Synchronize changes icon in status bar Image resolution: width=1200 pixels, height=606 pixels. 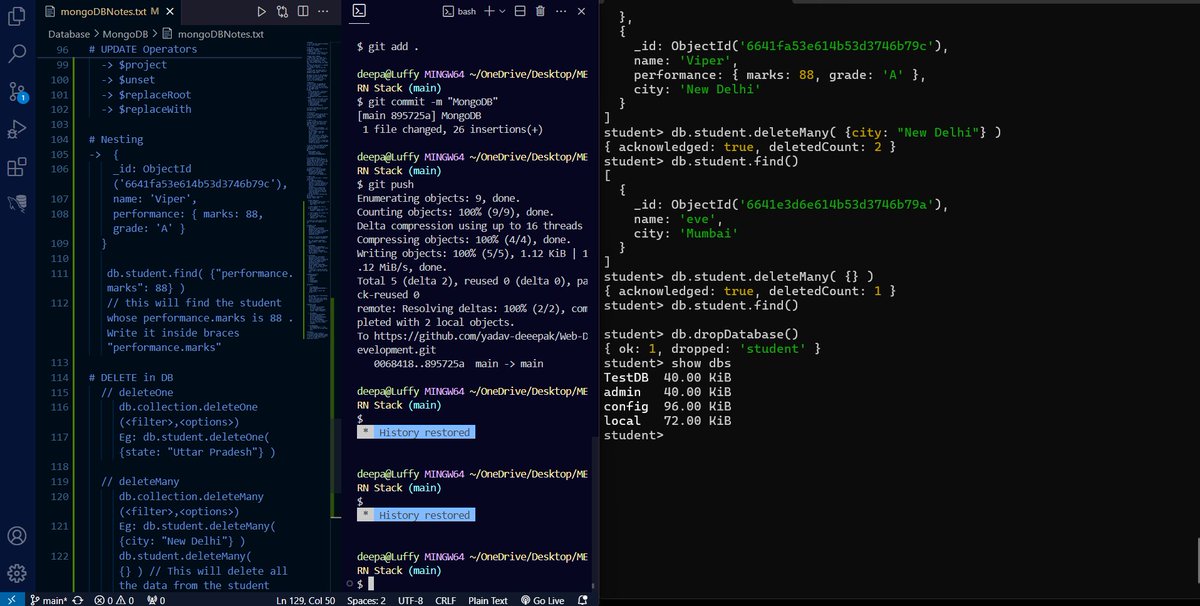coord(77,600)
